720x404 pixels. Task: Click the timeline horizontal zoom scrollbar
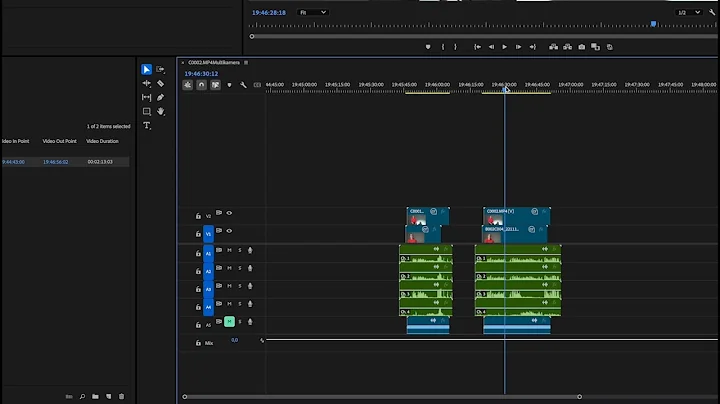point(382,397)
